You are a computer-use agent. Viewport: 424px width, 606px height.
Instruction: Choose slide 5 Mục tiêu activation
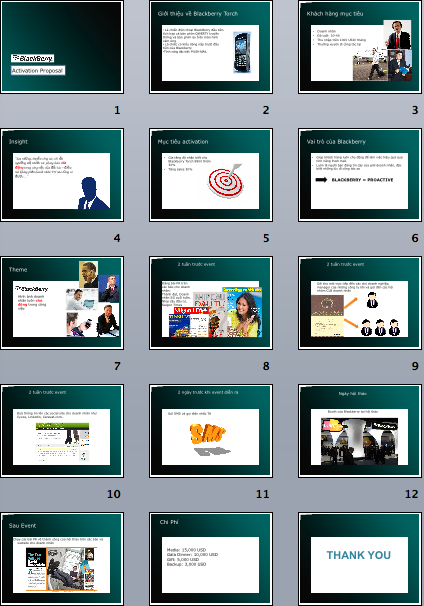tap(211, 175)
